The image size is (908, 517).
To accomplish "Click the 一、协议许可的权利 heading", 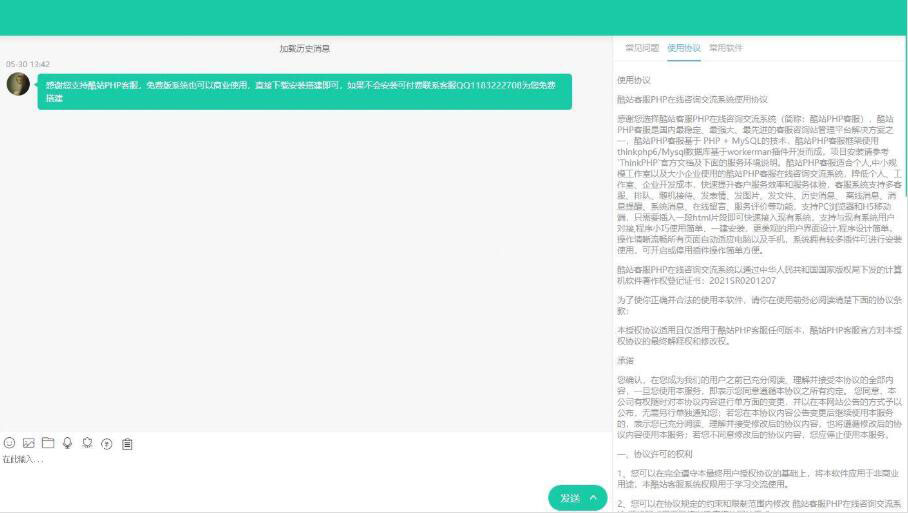I will pyautogui.click(x=654, y=454).
